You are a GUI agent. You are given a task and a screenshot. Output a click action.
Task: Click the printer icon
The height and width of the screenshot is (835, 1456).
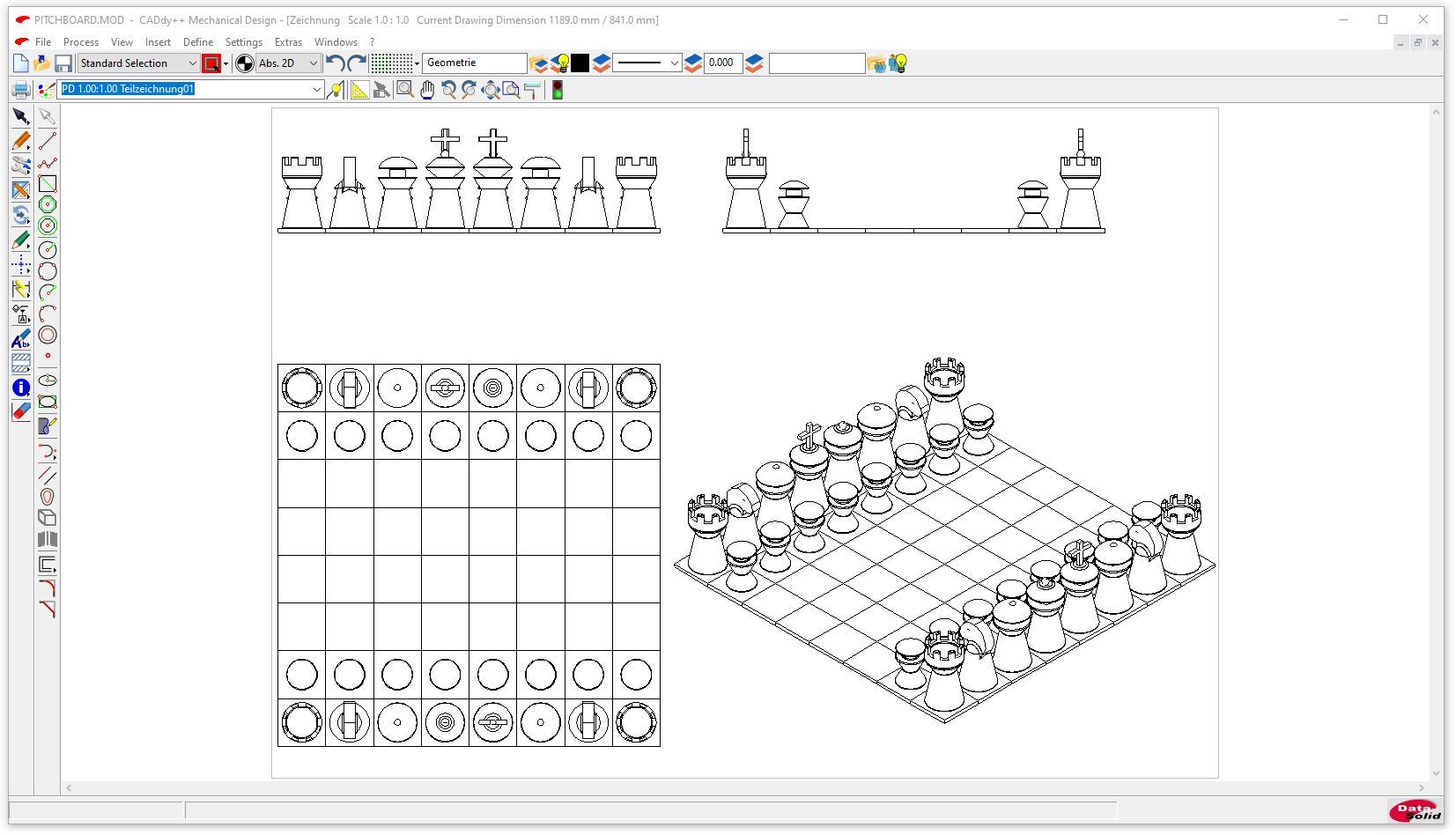pos(21,90)
